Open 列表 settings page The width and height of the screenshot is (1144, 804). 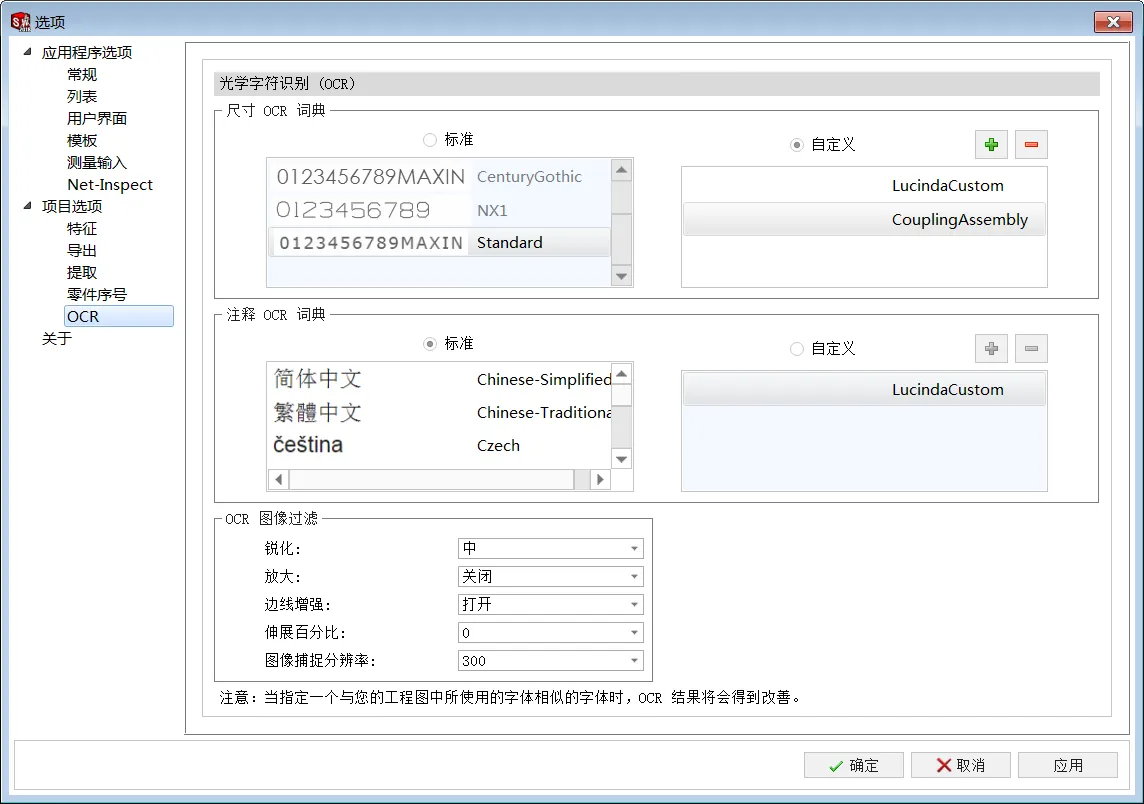tap(82, 96)
